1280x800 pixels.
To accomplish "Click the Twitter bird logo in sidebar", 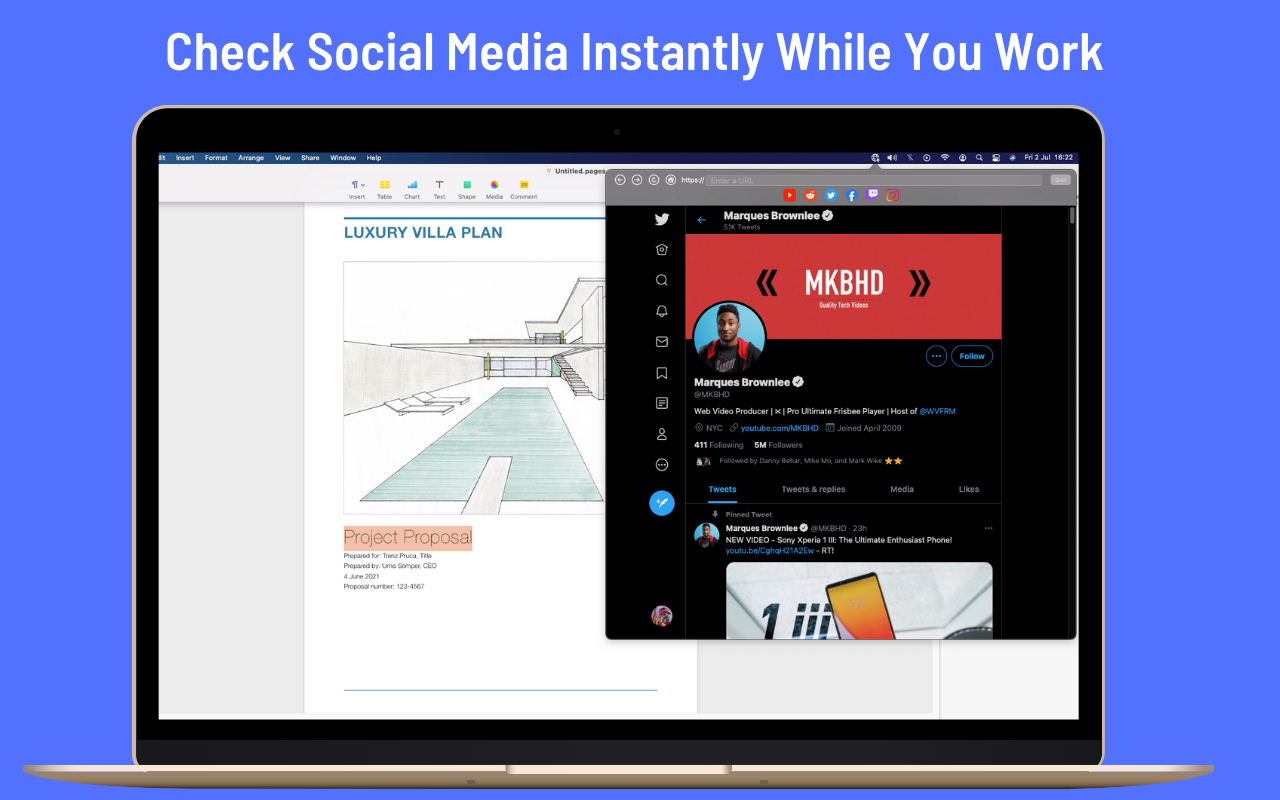I will (662, 219).
